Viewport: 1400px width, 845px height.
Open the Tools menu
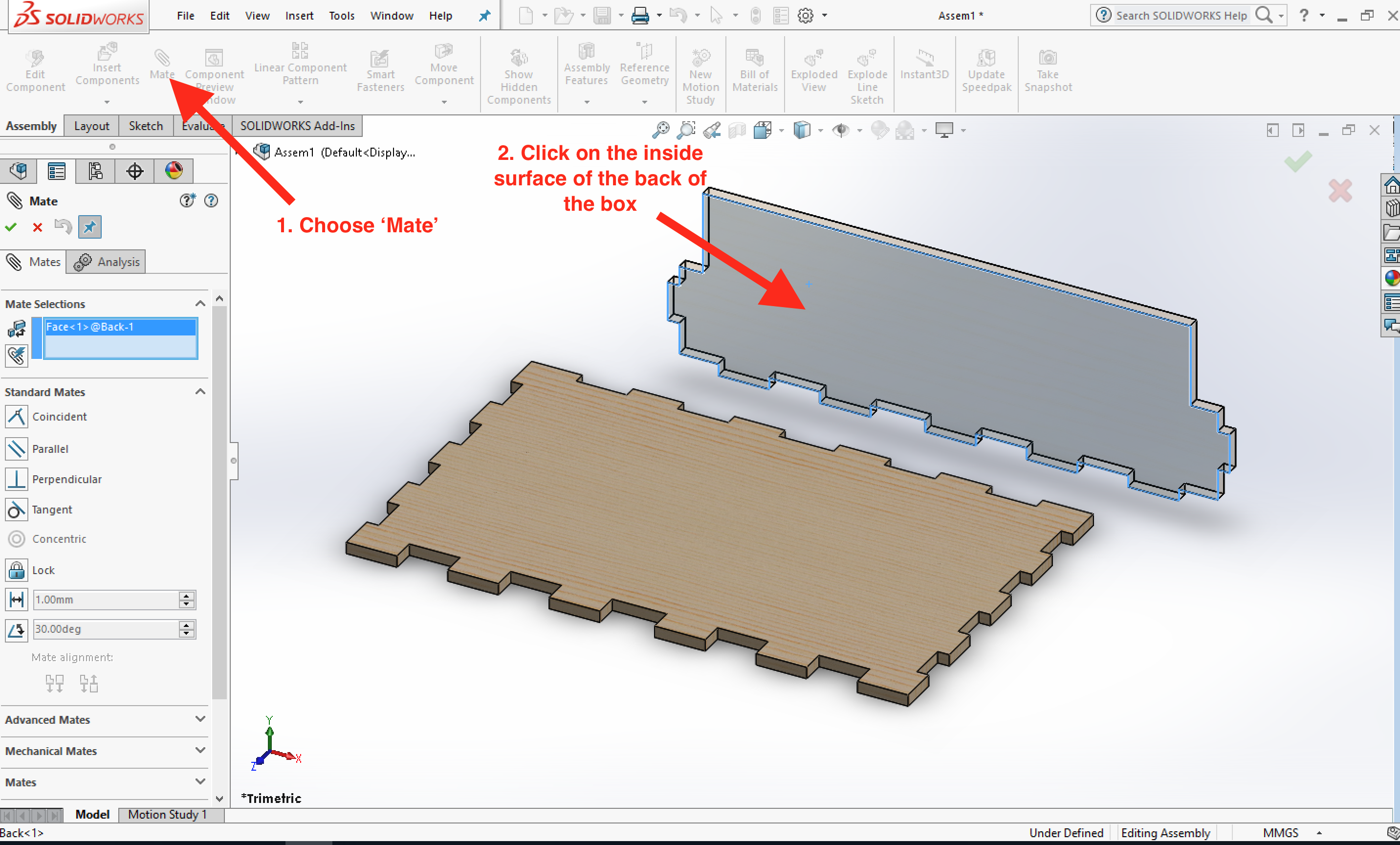[x=342, y=16]
